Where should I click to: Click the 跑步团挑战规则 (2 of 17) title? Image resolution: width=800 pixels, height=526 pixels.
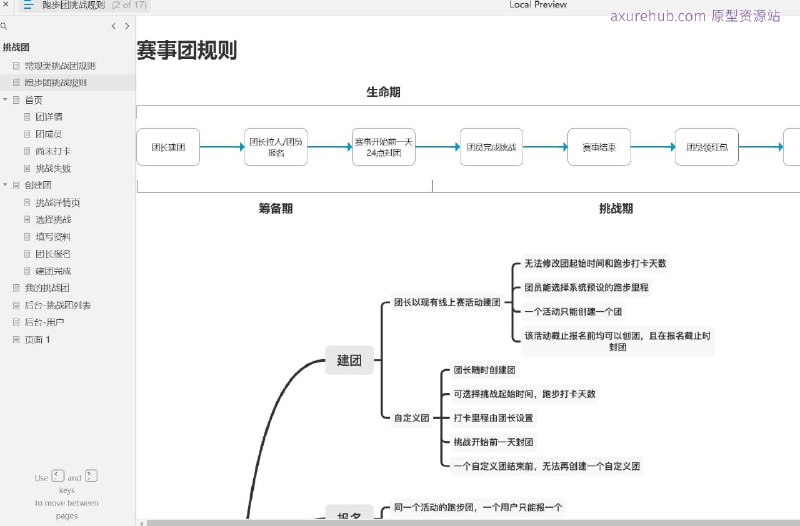coord(94,5)
